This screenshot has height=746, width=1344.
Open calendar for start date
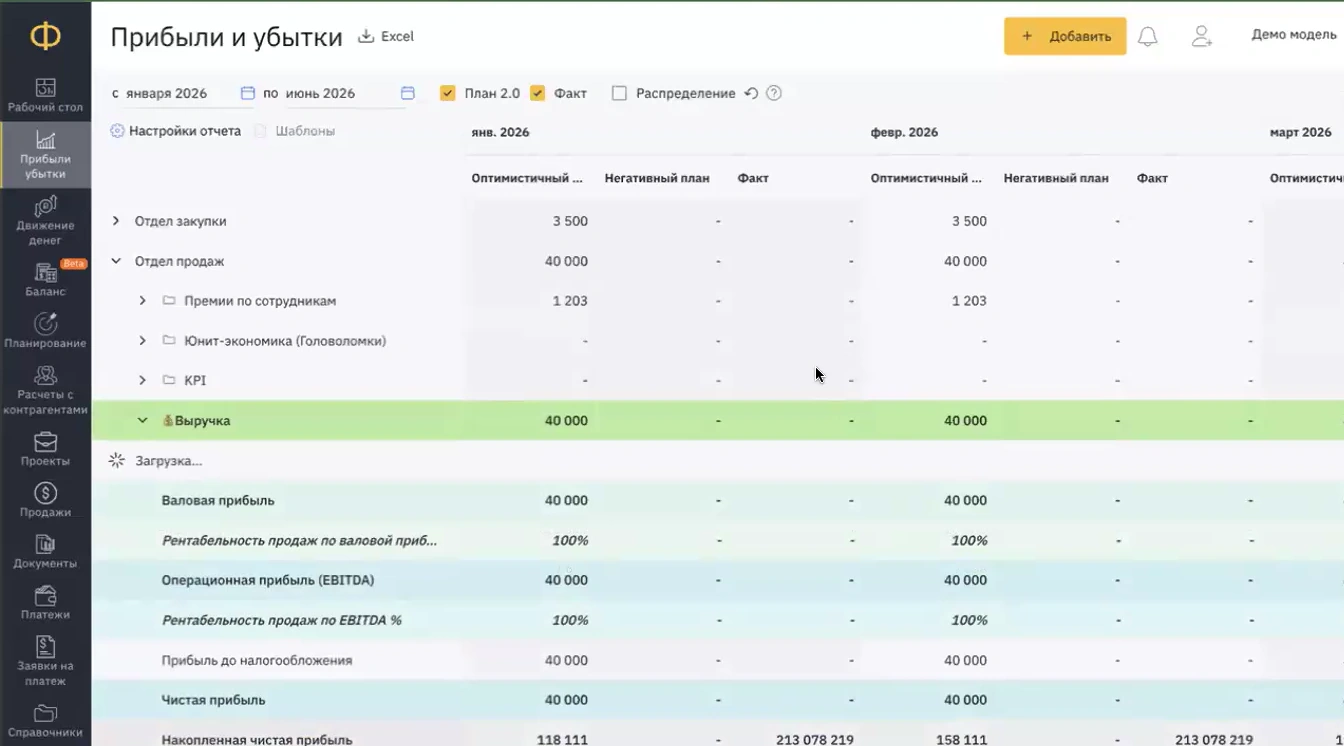click(x=248, y=93)
